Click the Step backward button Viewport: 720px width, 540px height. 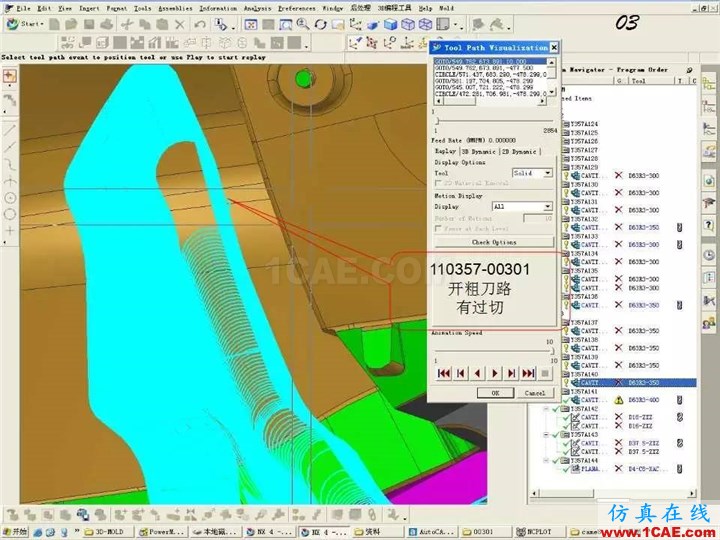click(x=461, y=373)
